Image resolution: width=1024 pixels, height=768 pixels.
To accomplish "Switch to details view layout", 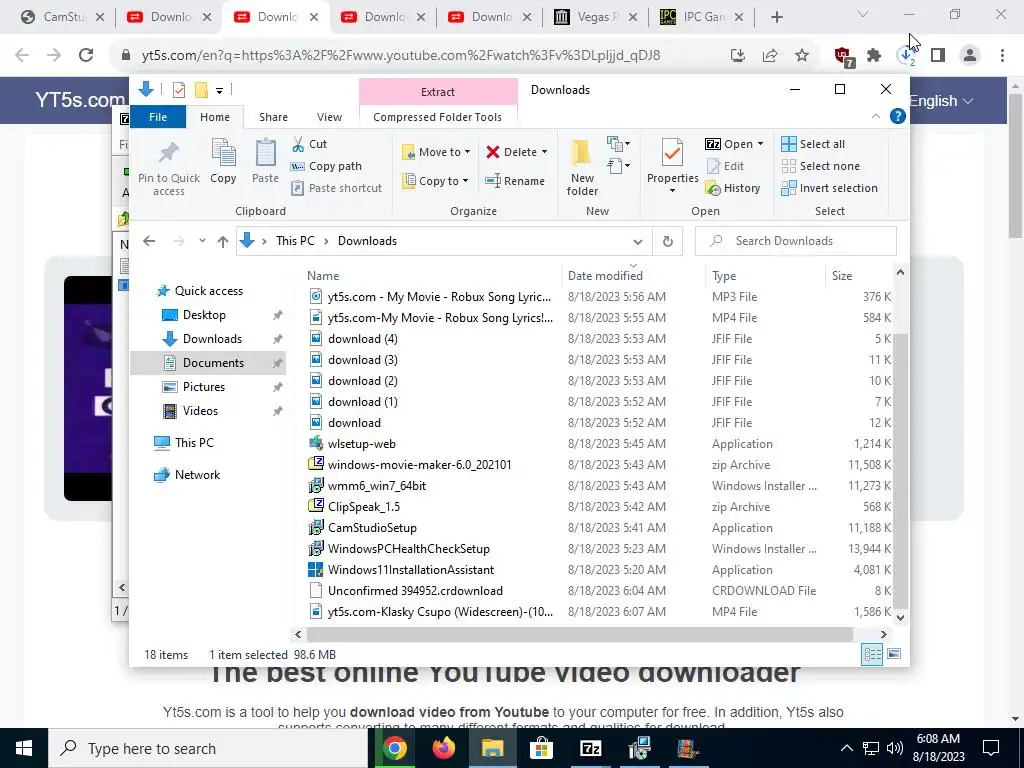I will tap(872, 654).
